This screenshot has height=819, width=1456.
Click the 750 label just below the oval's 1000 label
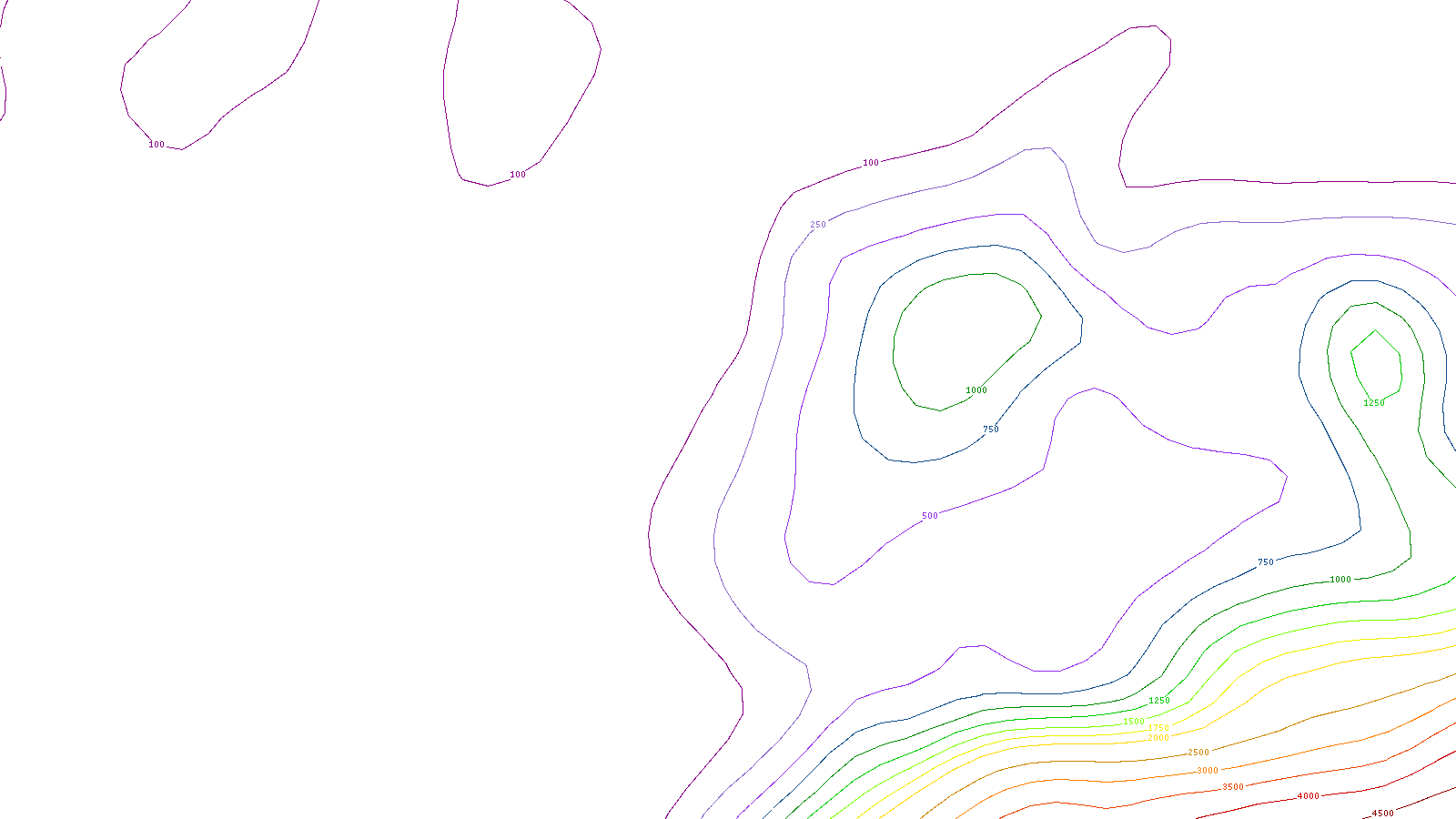tap(991, 430)
